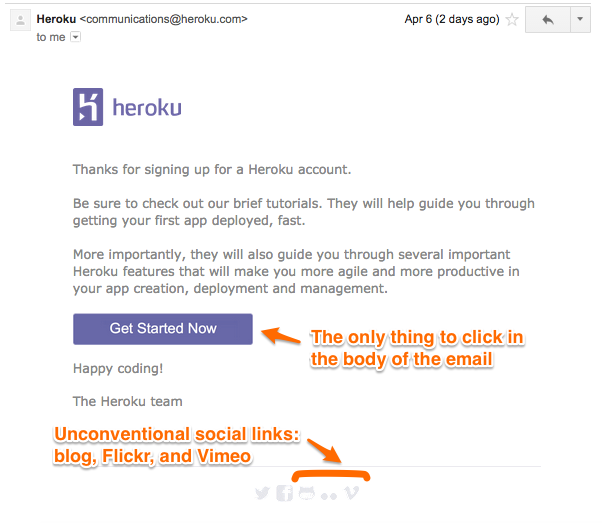Open the Facebook link in the footer
Viewport: 602px width, 523px height.
pyautogui.click(x=284, y=493)
